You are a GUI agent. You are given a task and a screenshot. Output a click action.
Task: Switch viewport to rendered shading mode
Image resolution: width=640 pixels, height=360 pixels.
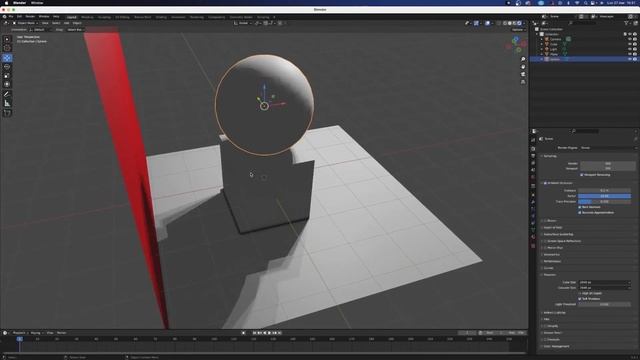click(519, 23)
